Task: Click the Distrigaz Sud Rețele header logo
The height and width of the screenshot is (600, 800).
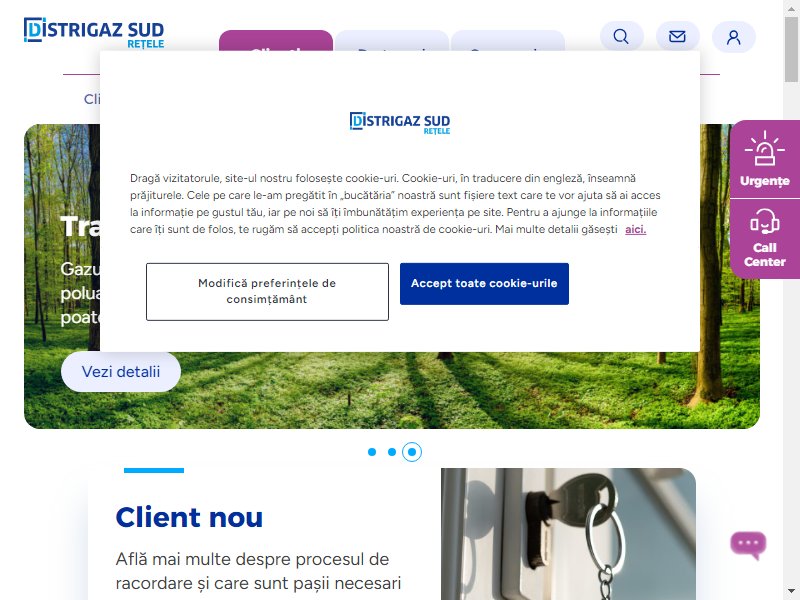Action: point(94,33)
